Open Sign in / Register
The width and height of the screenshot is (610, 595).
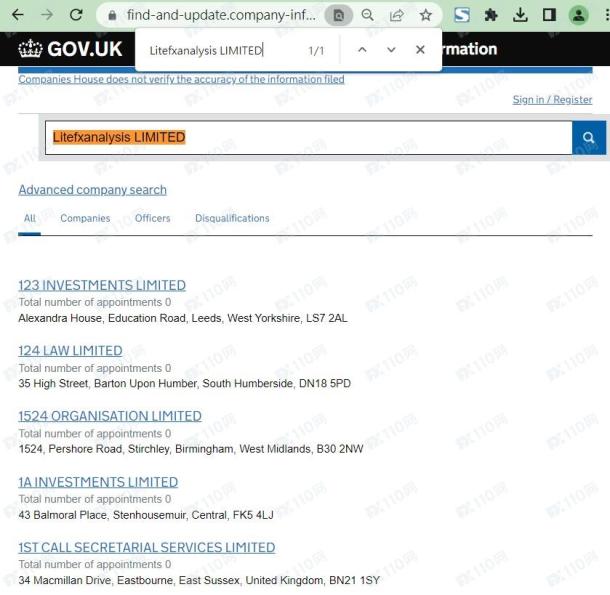coord(552,100)
